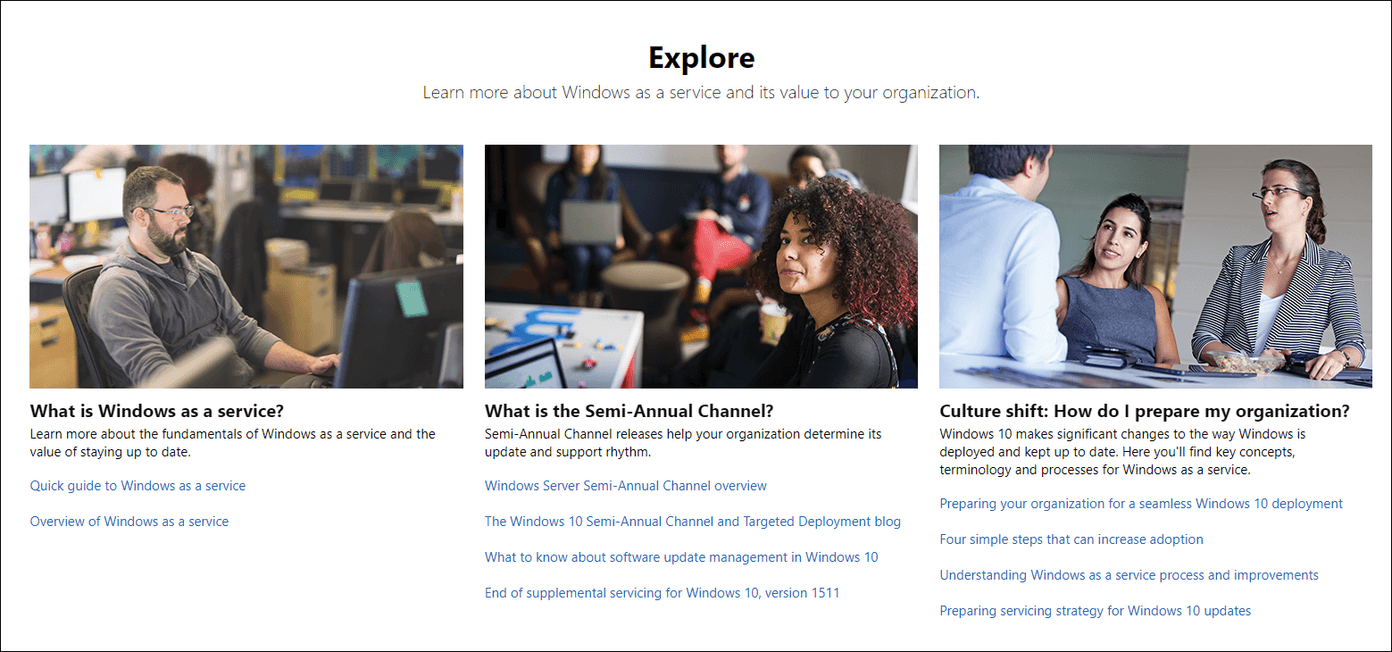The width and height of the screenshot is (1392, 652).
Task: Click the photo of the bearded man at a computer
Action: click(x=246, y=266)
